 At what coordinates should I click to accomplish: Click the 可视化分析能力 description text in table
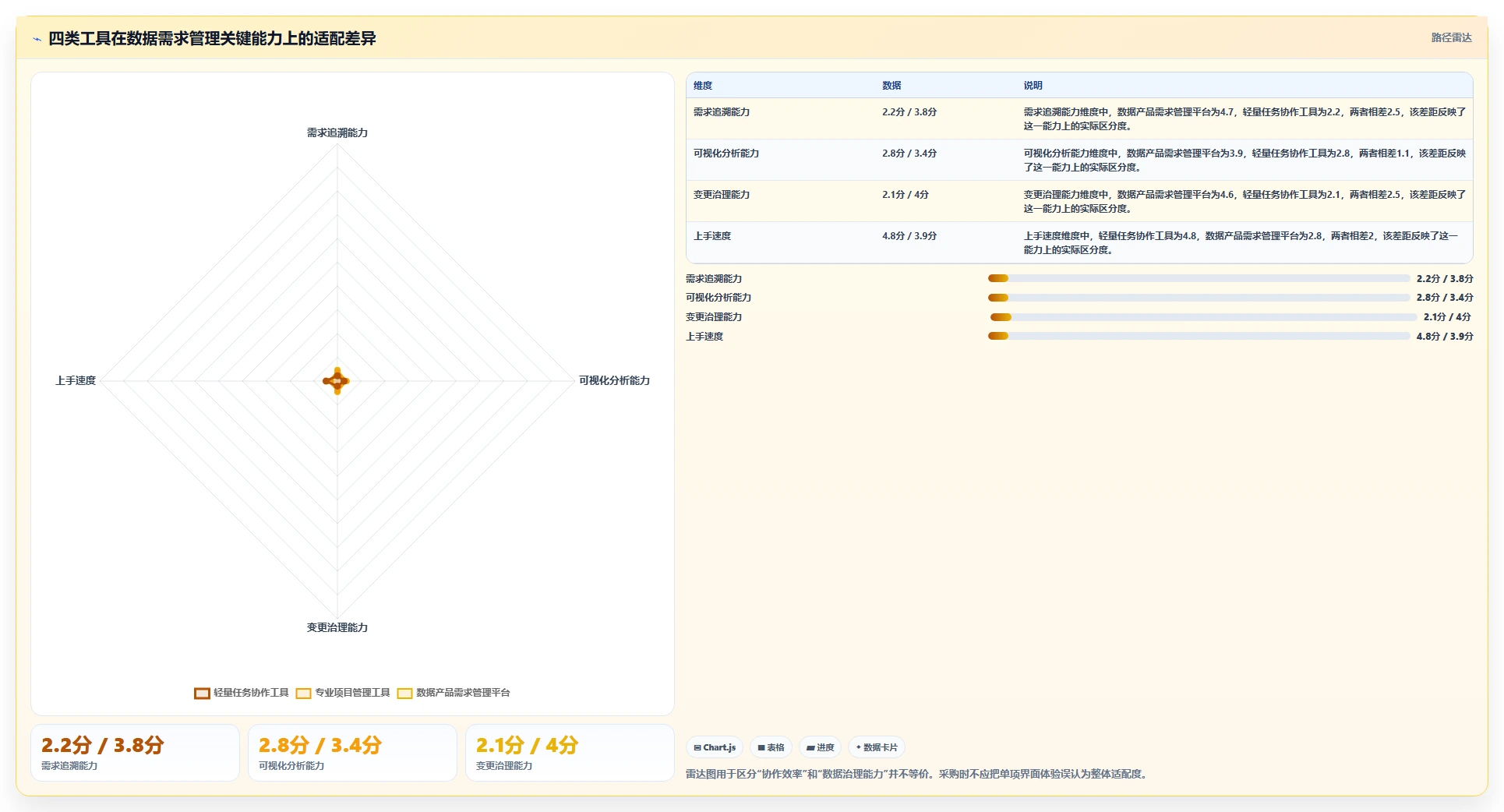(x=1245, y=161)
